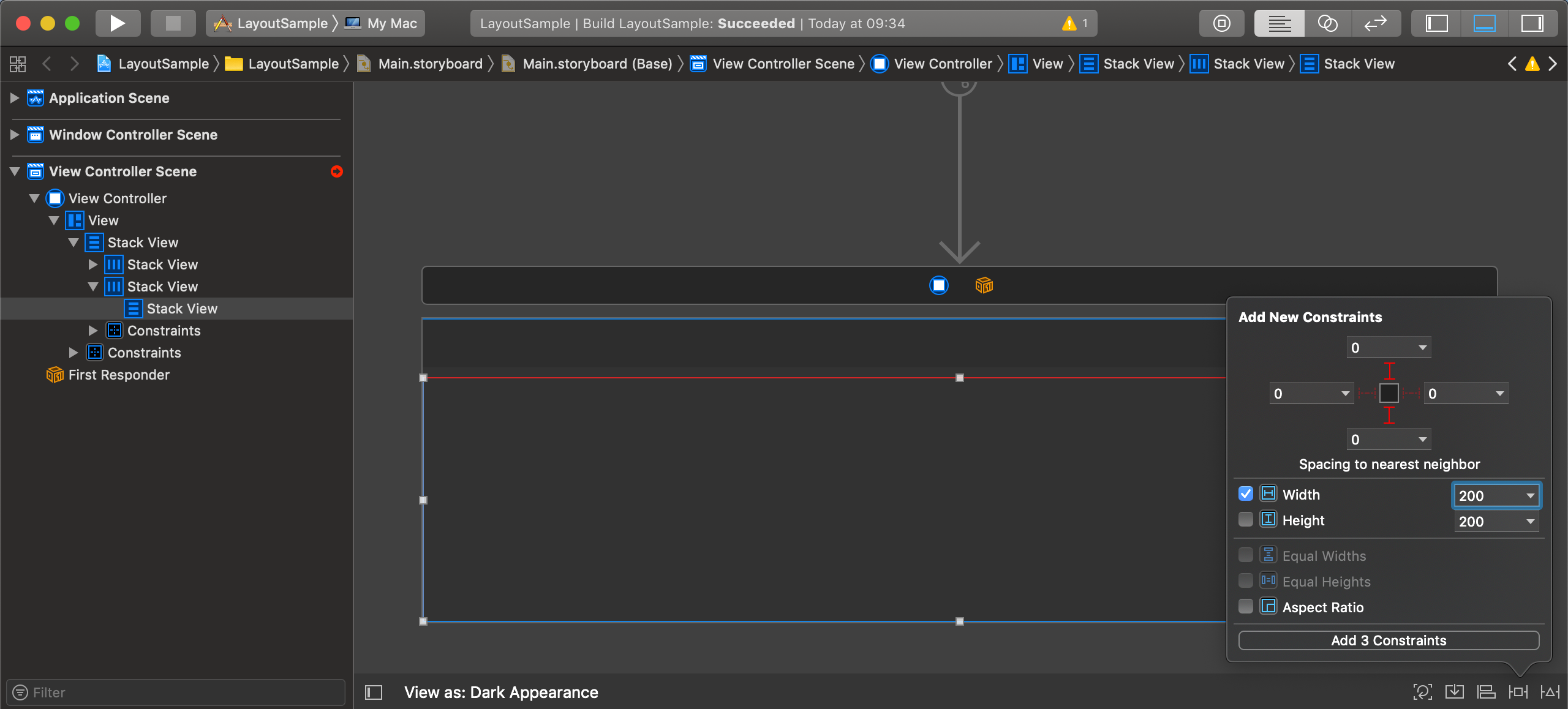The image size is (1568, 709).
Task: Toggle the document outline visibility
Action: point(372,692)
